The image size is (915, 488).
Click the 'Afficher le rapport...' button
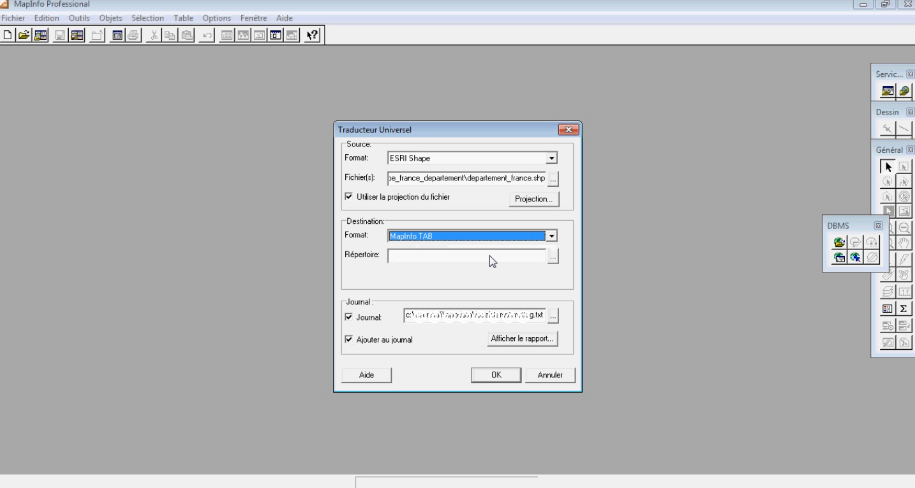[522, 339]
